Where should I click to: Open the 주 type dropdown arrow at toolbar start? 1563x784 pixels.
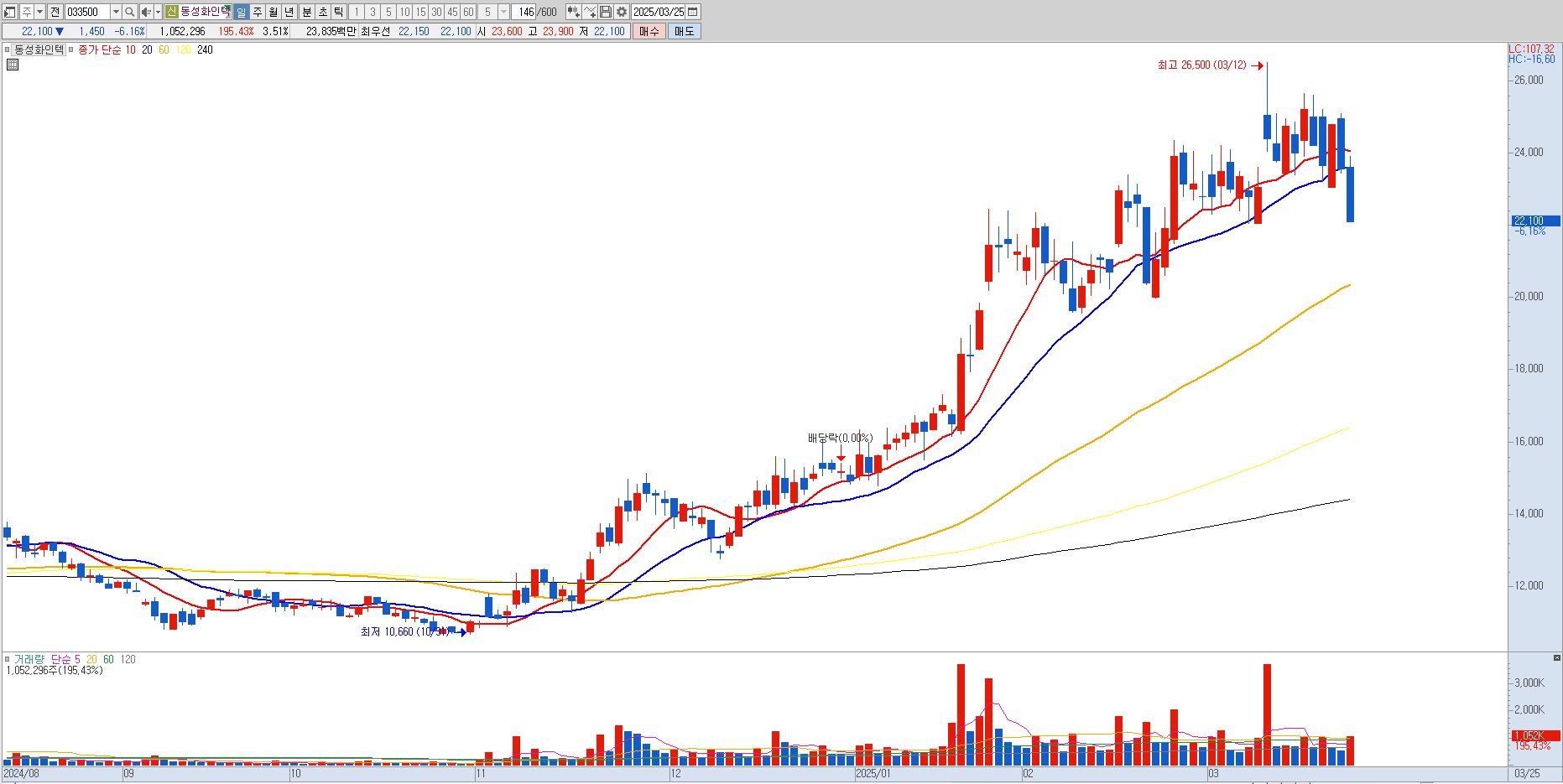coord(39,12)
